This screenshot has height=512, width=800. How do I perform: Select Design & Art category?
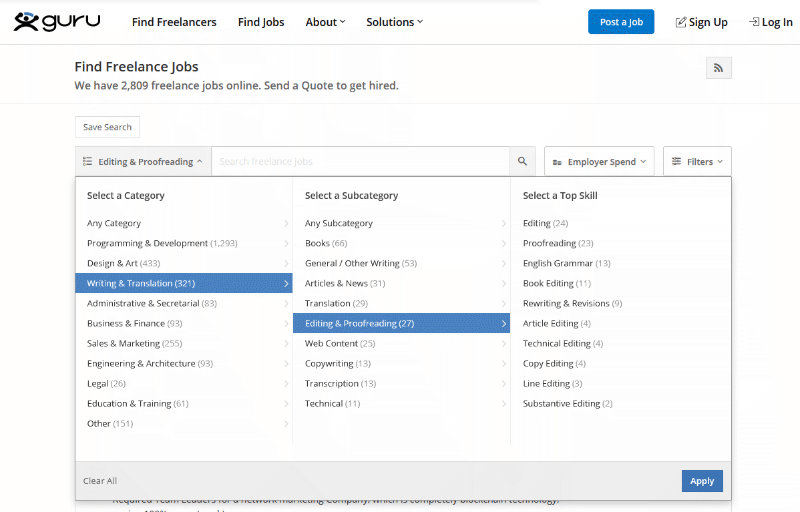click(x=184, y=263)
